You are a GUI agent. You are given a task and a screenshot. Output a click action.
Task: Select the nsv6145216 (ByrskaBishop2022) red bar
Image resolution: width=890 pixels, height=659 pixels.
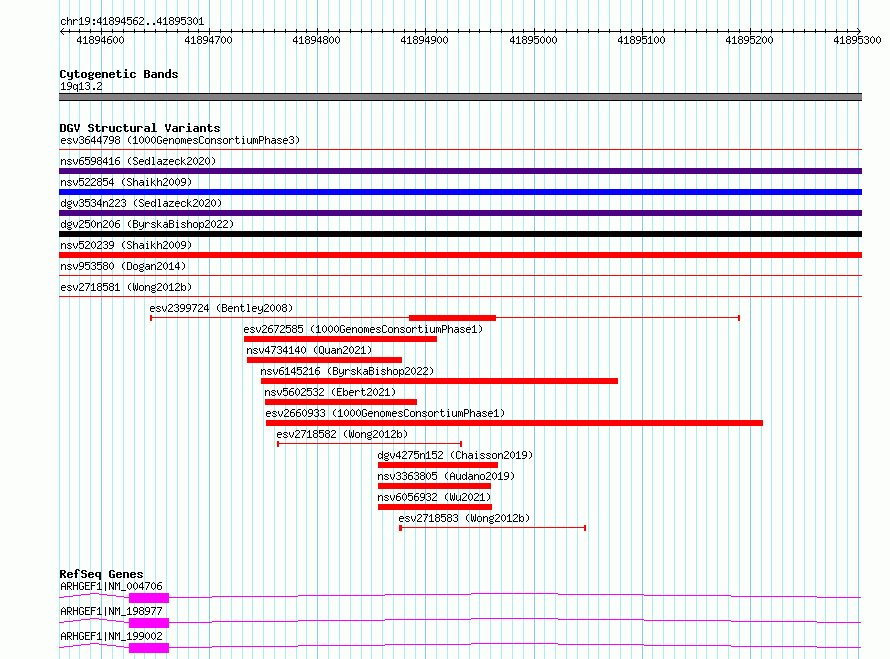[439, 381]
